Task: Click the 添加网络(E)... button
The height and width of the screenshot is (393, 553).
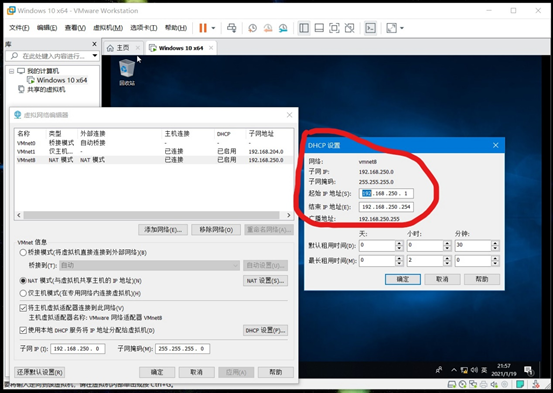Action: (163, 230)
